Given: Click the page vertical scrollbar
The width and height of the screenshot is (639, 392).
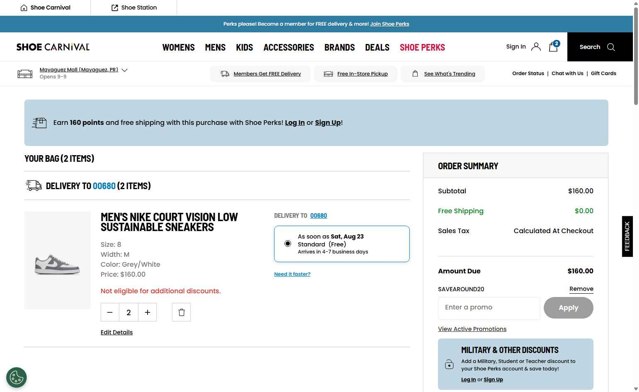Looking at the screenshot, I should point(636,56).
